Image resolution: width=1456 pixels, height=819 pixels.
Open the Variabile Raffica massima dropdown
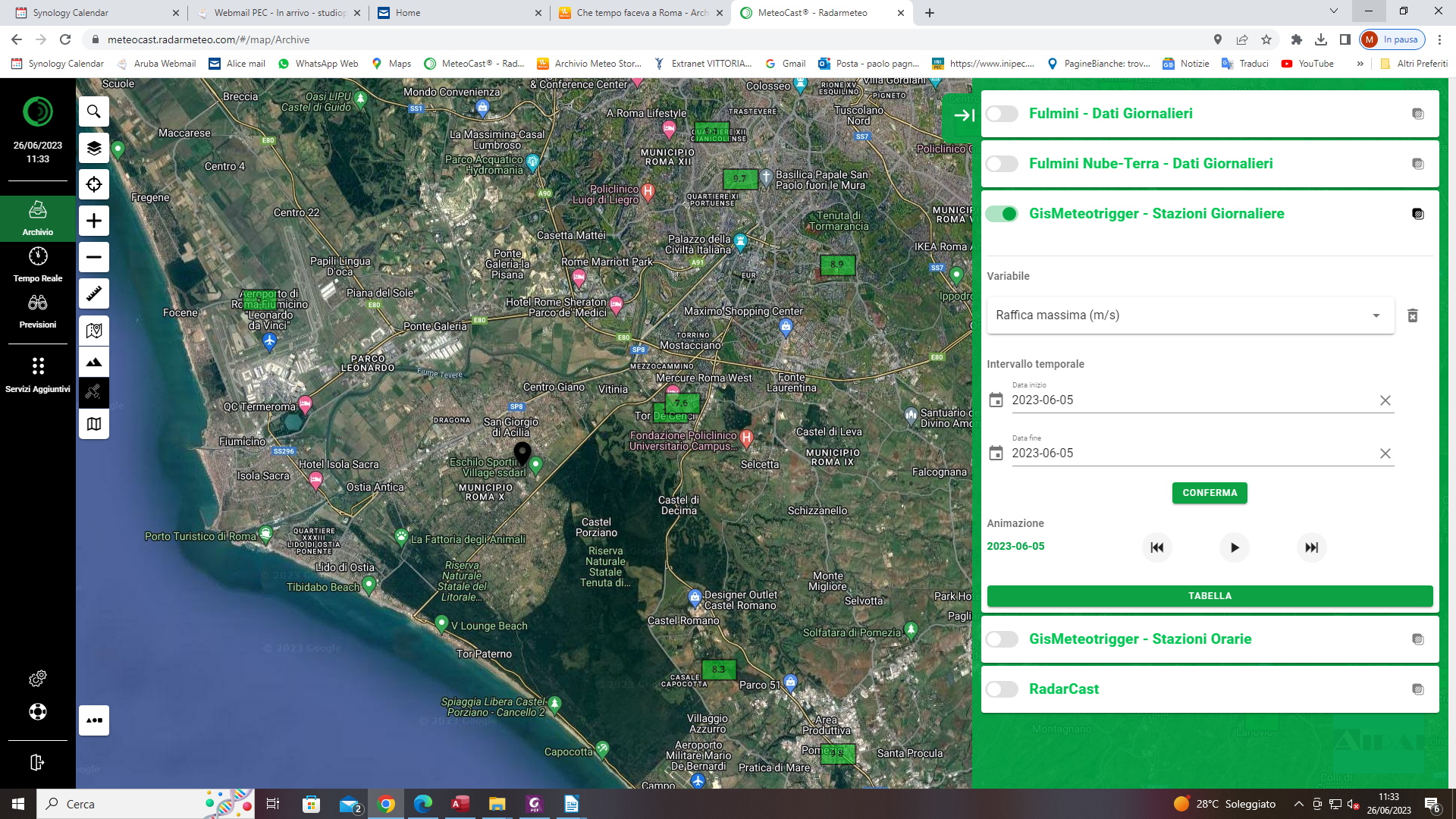pos(1190,315)
